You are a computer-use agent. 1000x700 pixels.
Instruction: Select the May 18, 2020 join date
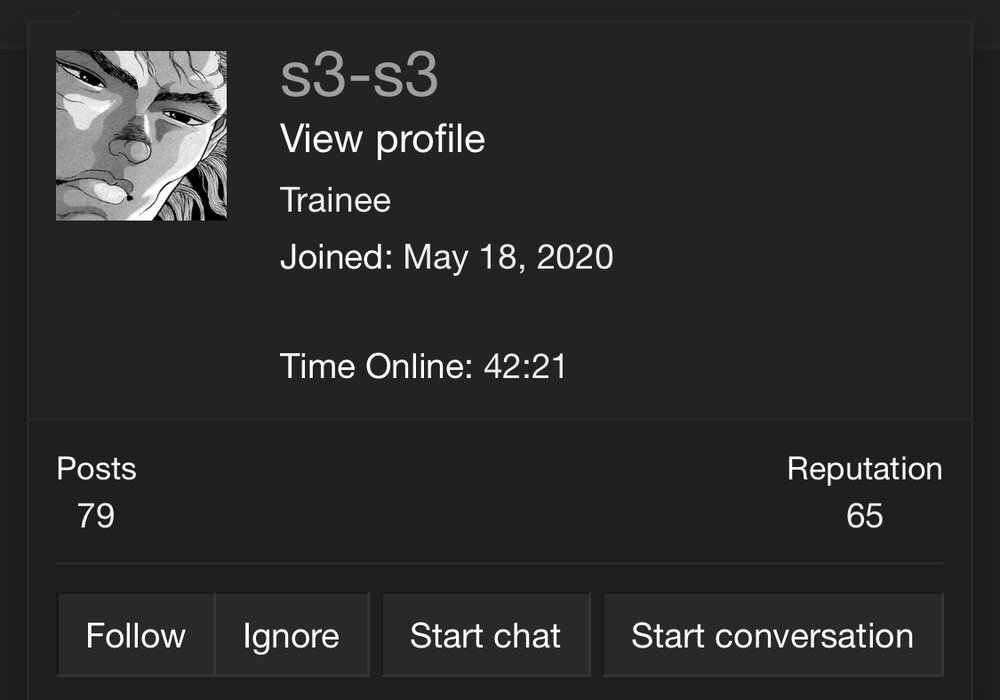pyautogui.click(x=508, y=258)
